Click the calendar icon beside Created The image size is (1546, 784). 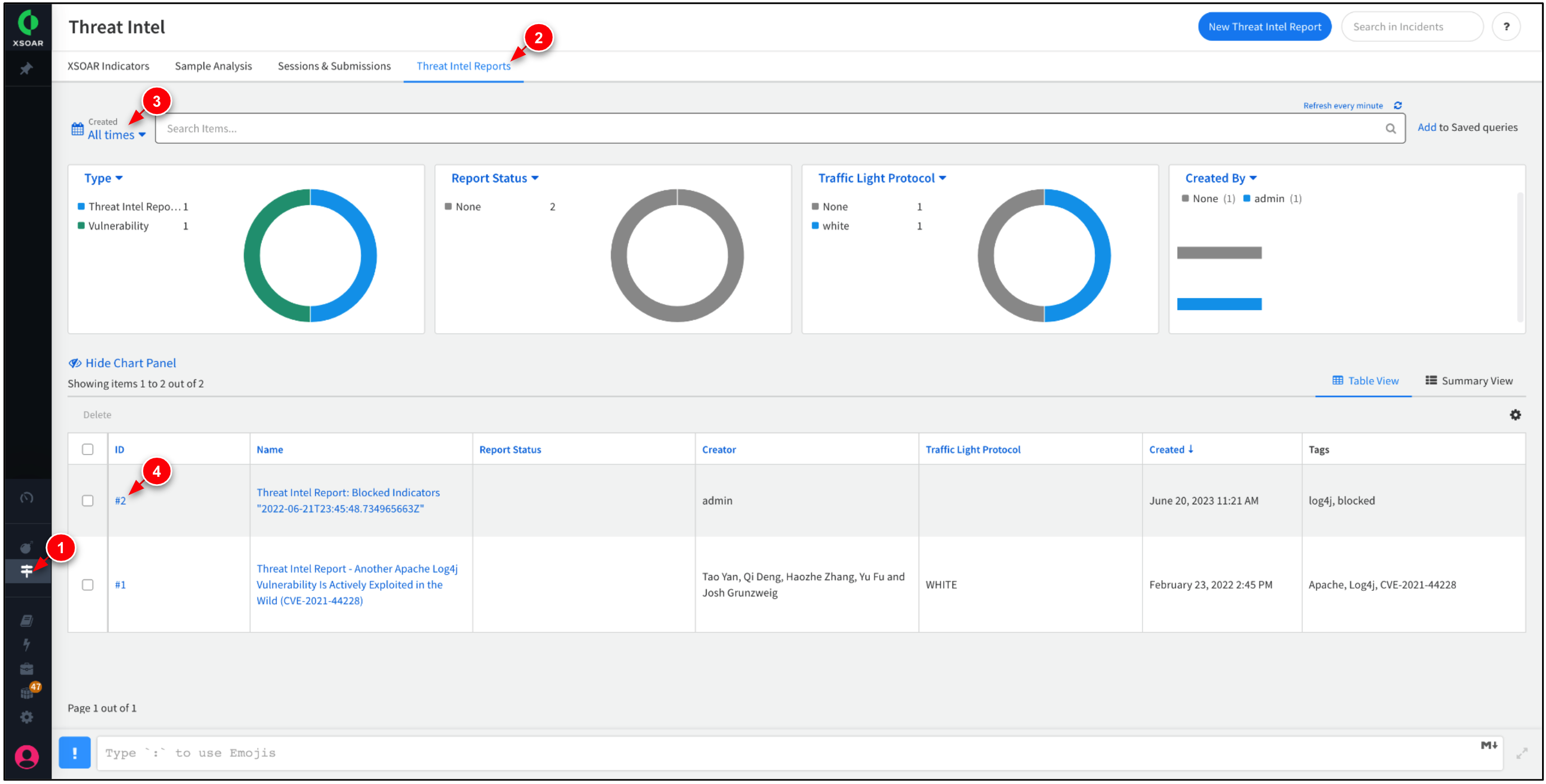(78, 129)
